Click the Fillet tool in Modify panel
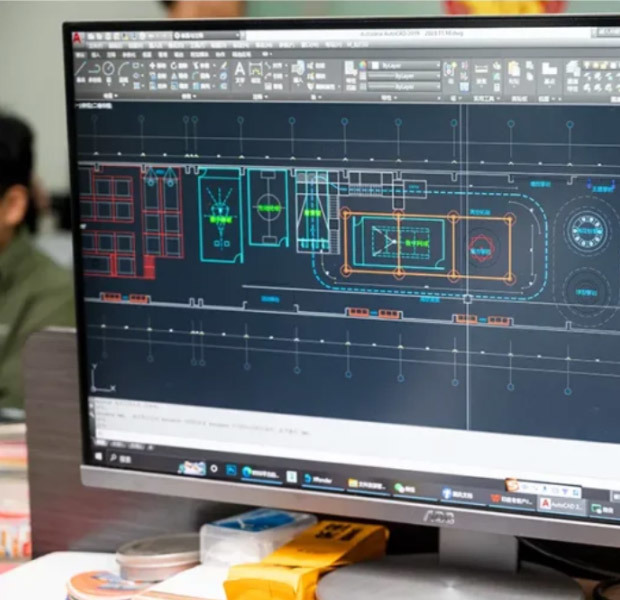 click(x=200, y=76)
